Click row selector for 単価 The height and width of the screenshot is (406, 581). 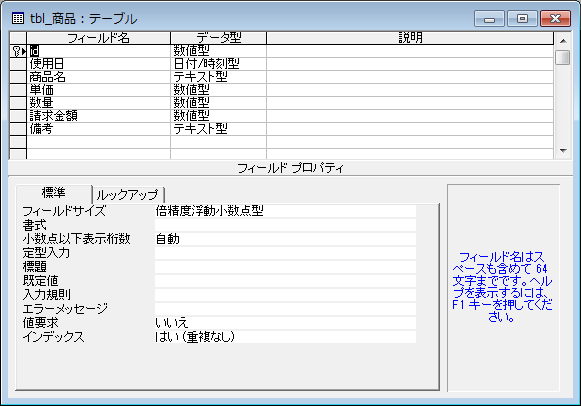point(18,90)
